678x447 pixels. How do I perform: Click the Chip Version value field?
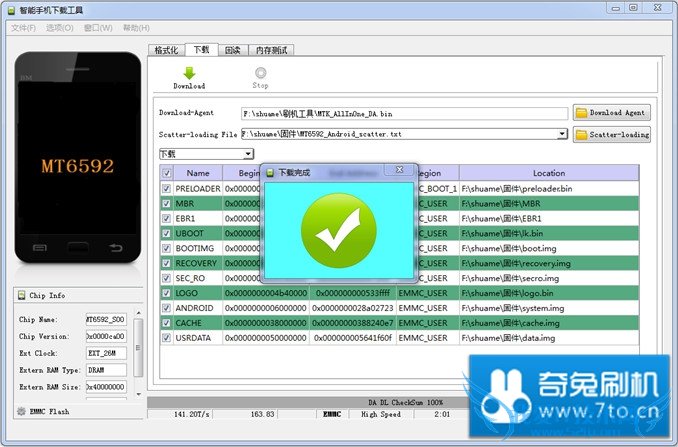(106, 336)
